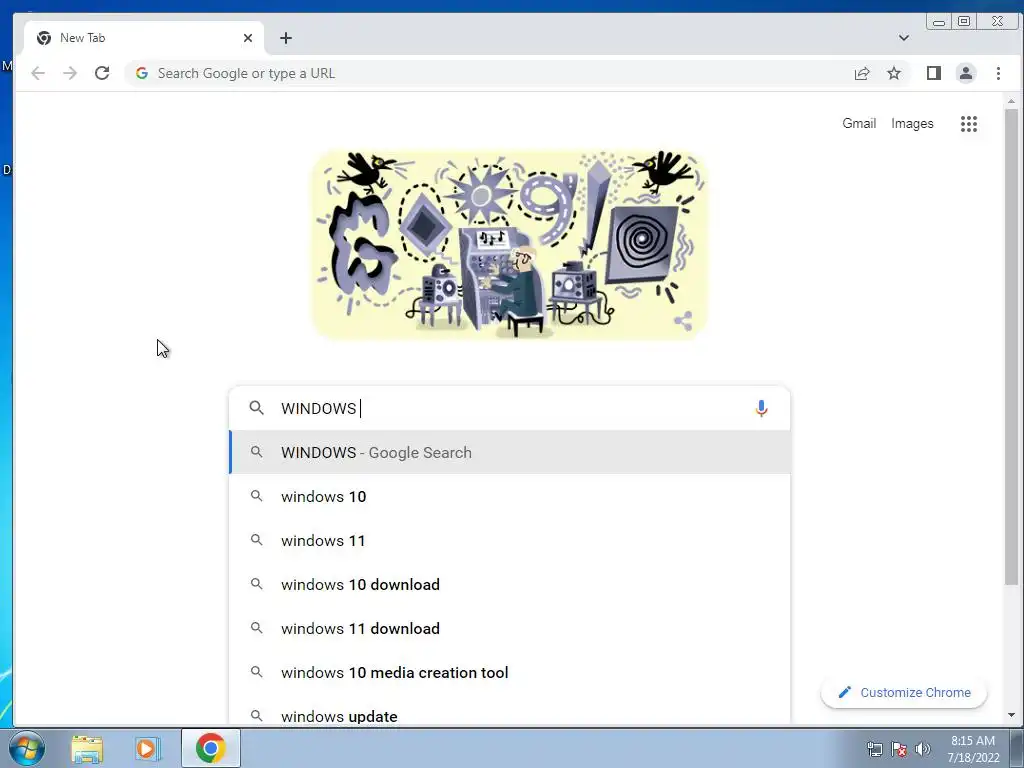Click the Chrome taskbar icon

click(210, 748)
